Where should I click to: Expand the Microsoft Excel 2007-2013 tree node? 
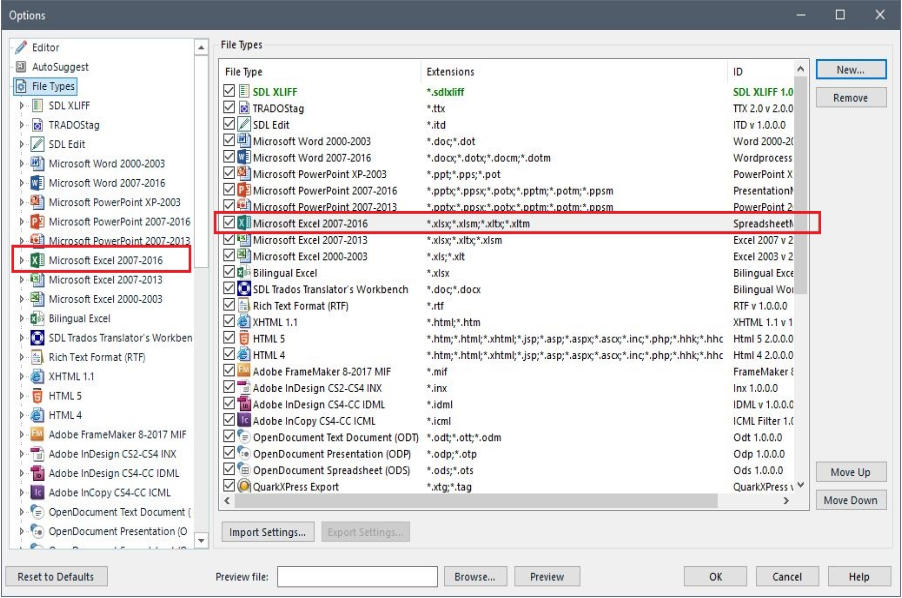click(22, 279)
